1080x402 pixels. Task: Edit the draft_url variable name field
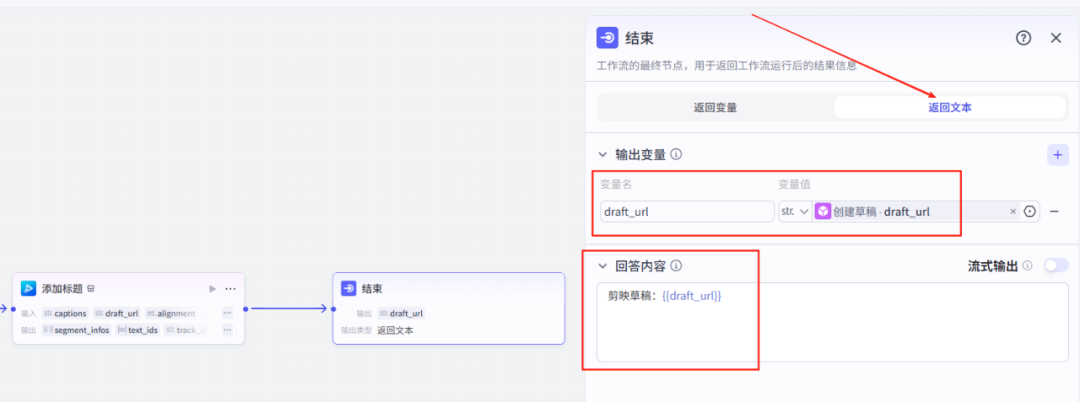687,211
